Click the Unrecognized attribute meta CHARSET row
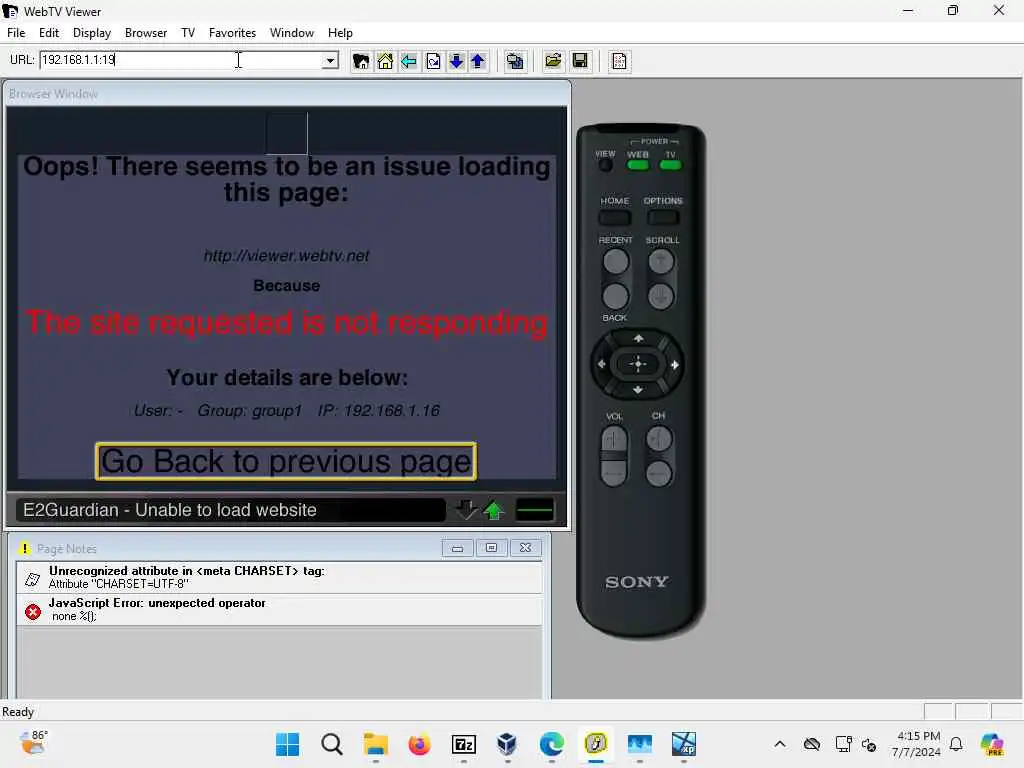Image resolution: width=1024 pixels, height=768 pixels. (280, 577)
